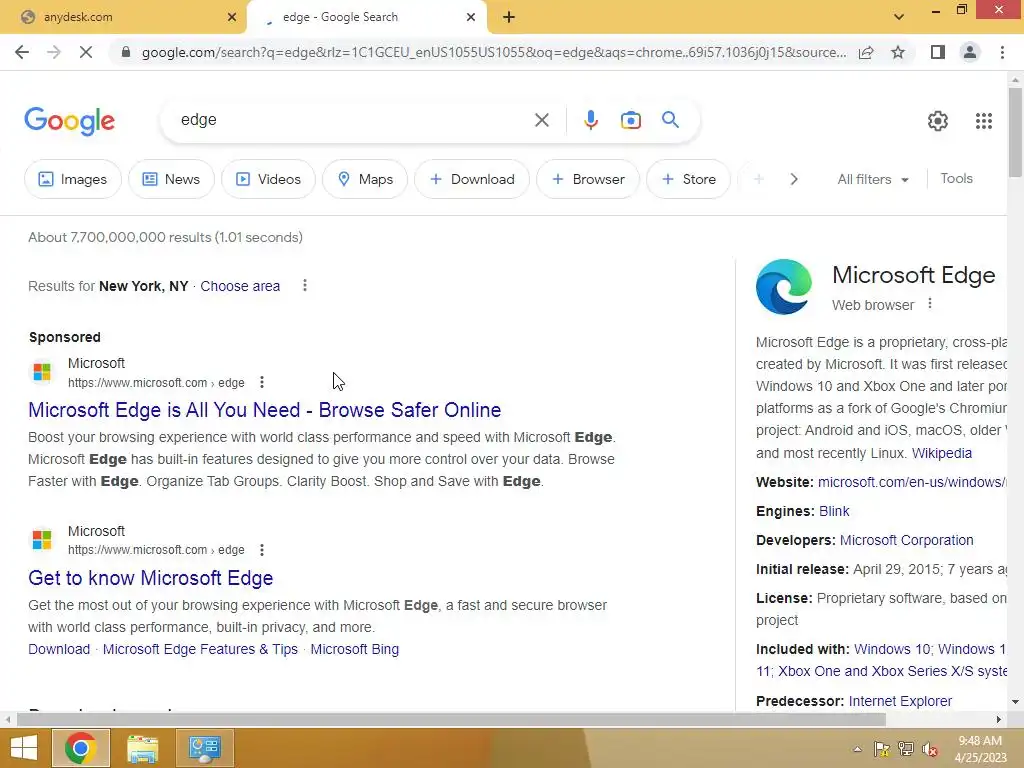
Task: Open the tab search dropdown chevron
Action: [x=899, y=17]
